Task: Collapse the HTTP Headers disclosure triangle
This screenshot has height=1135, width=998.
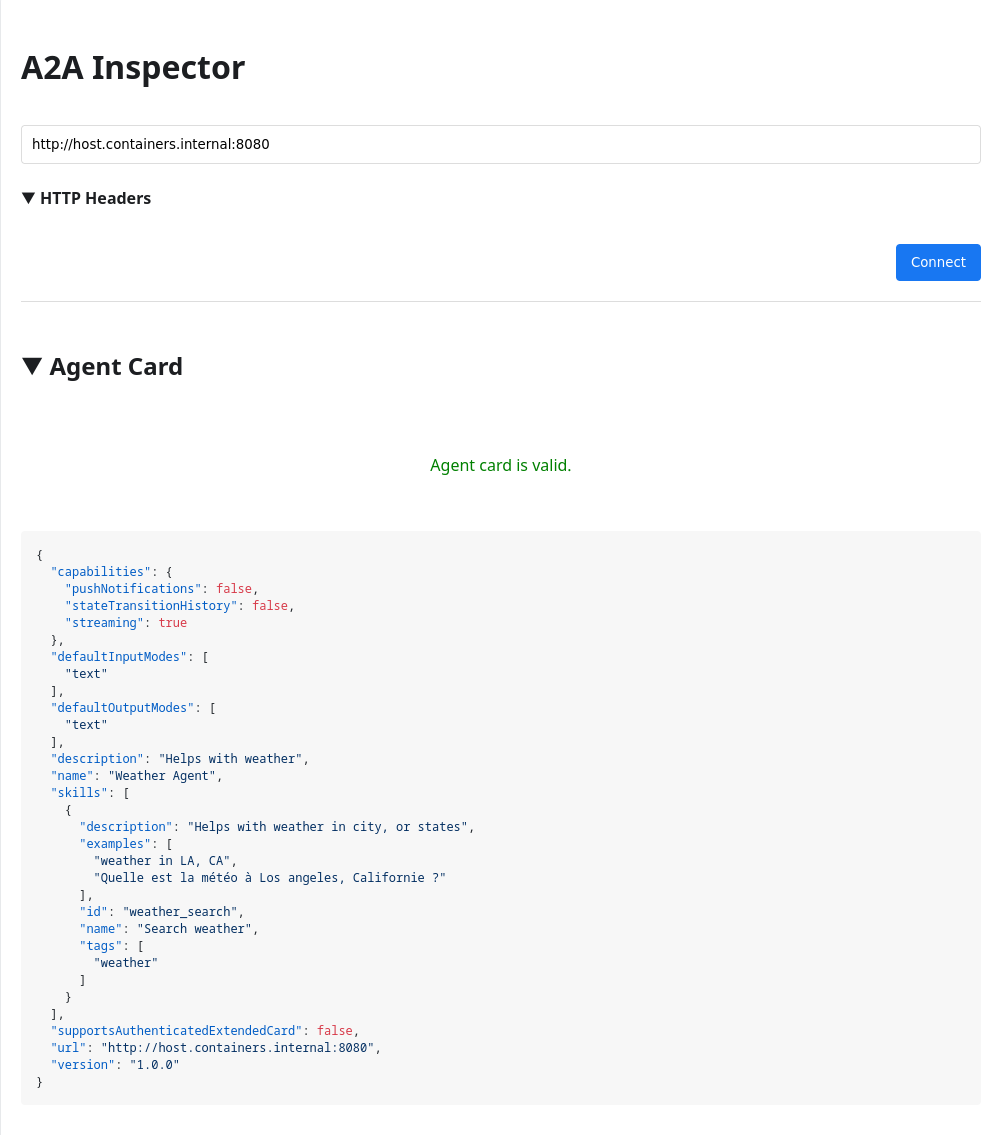Action: click(28, 198)
